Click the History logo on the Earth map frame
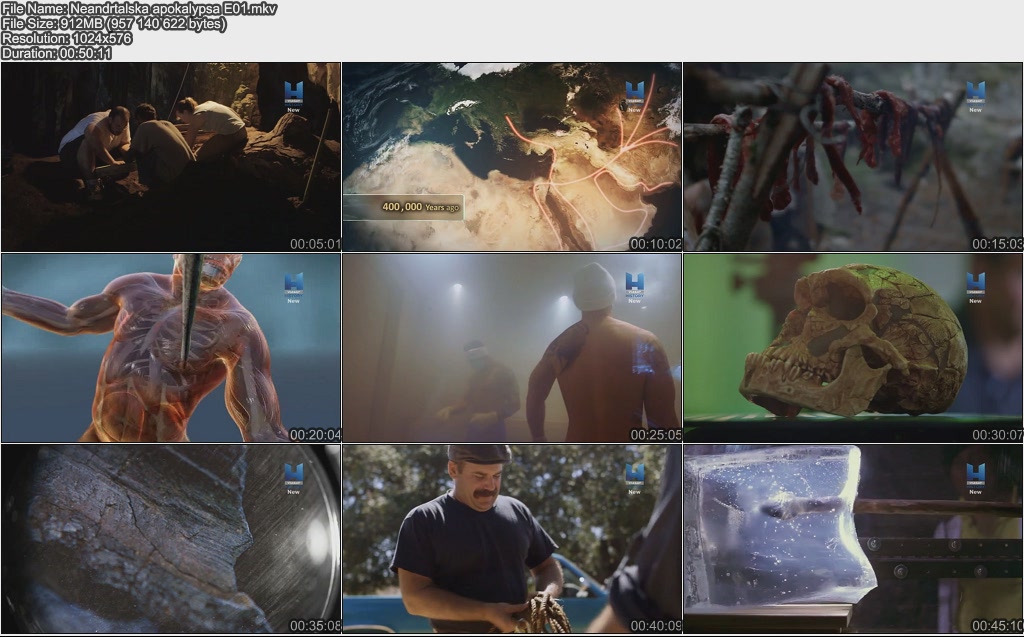Viewport: 1024px width, 637px height. click(x=634, y=95)
